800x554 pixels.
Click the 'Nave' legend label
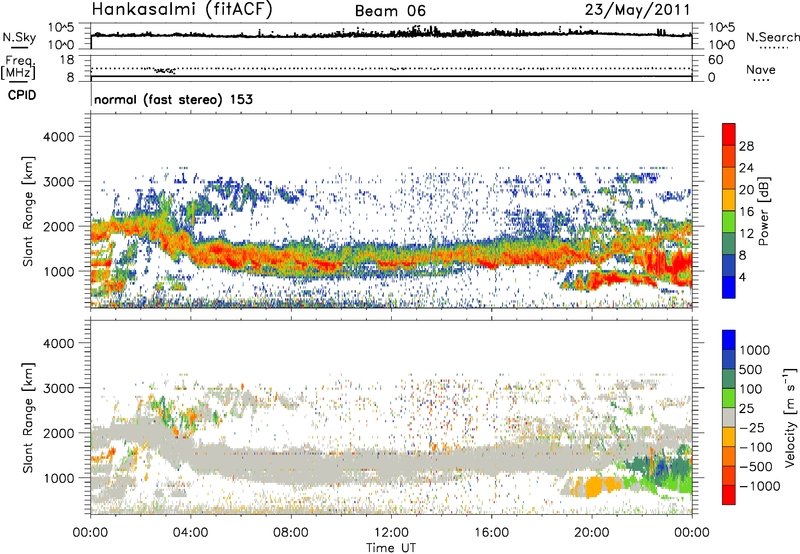[761, 70]
